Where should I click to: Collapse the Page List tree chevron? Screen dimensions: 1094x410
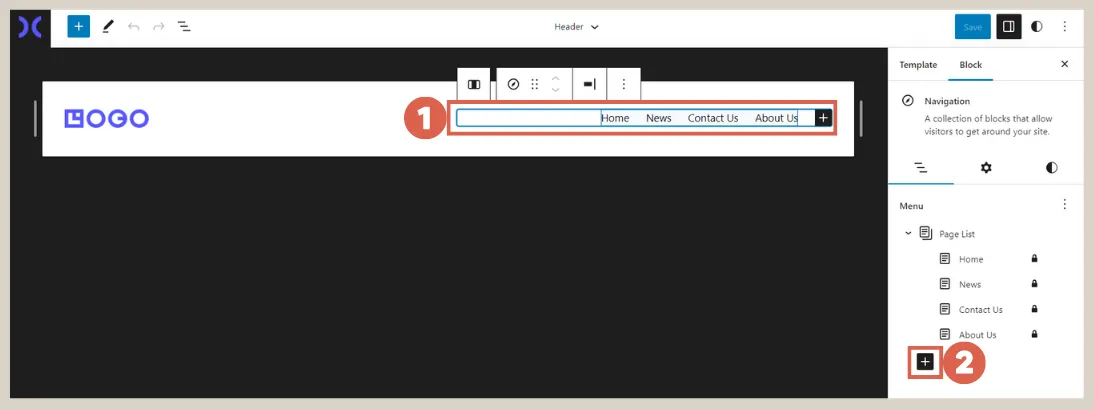point(908,234)
